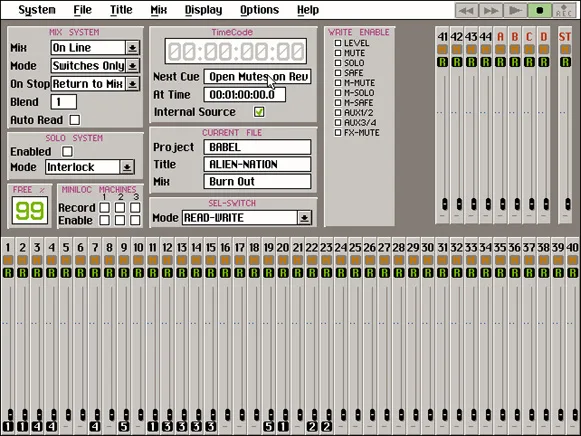Viewport: 581px width, 436px height.
Task: Toggle channel 20 orange mute button
Action: click(x=283, y=260)
